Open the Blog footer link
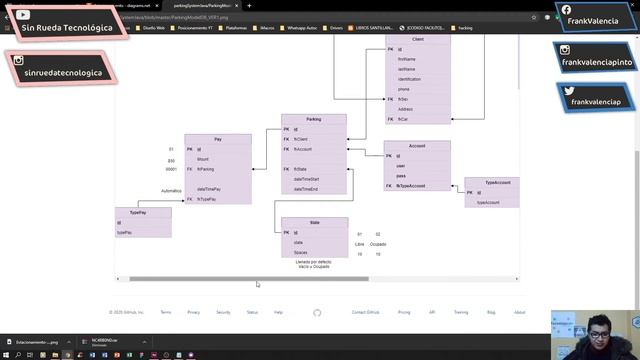 point(491,312)
